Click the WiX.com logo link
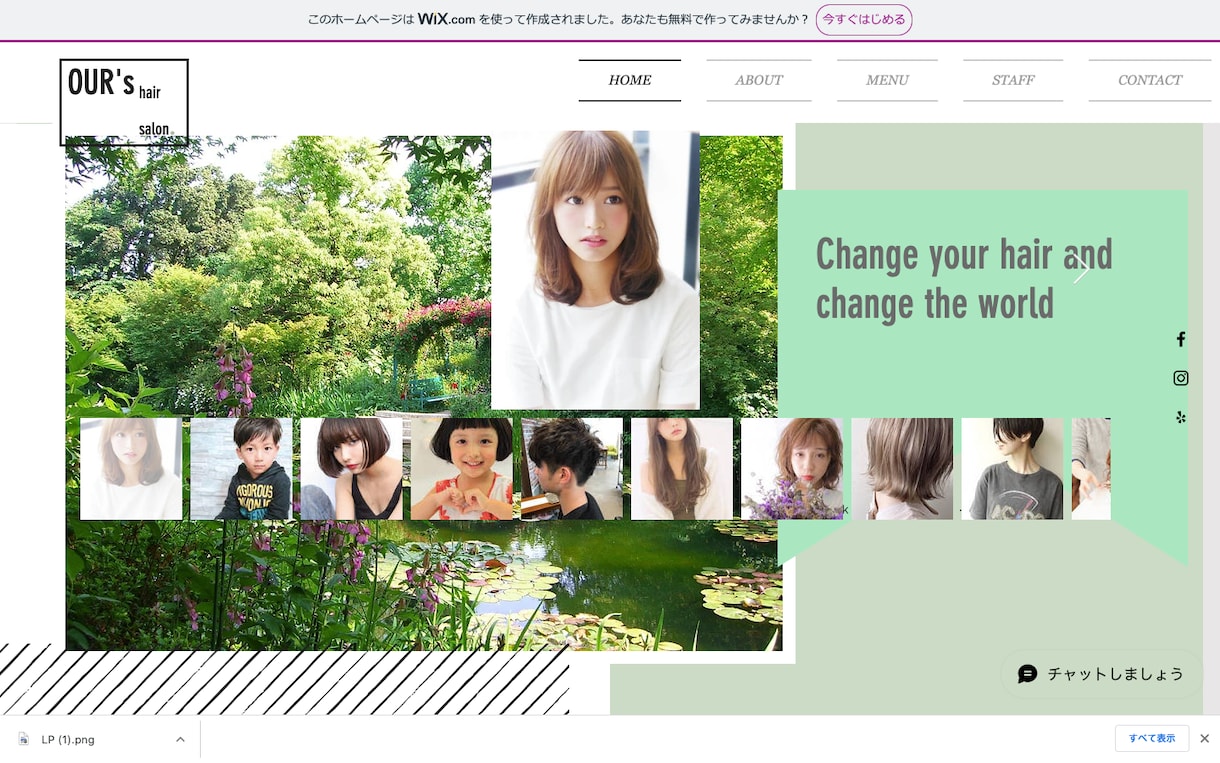Image resolution: width=1220 pixels, height=763 pixels. [446, 19]
